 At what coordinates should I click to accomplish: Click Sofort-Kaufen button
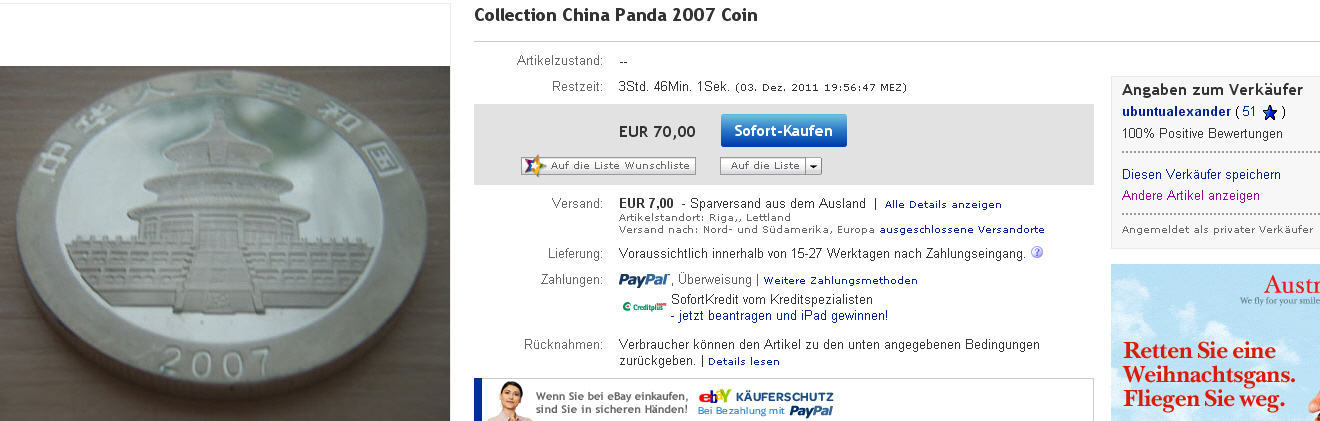tap(783, 131)
